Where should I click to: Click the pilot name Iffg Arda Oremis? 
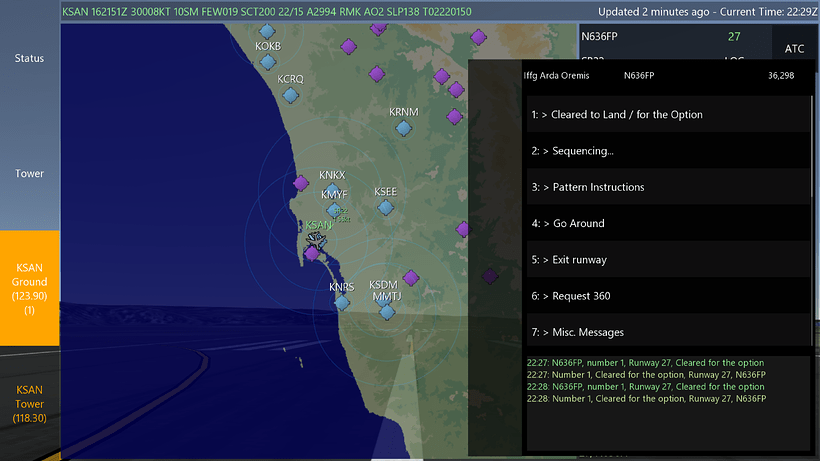[556, 75]
